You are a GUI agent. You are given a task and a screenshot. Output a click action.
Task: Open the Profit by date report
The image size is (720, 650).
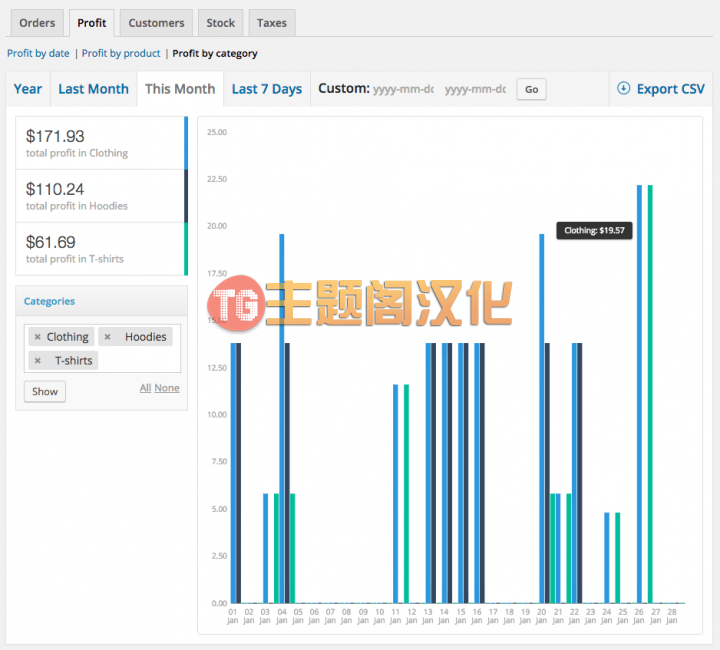point(38,53)
